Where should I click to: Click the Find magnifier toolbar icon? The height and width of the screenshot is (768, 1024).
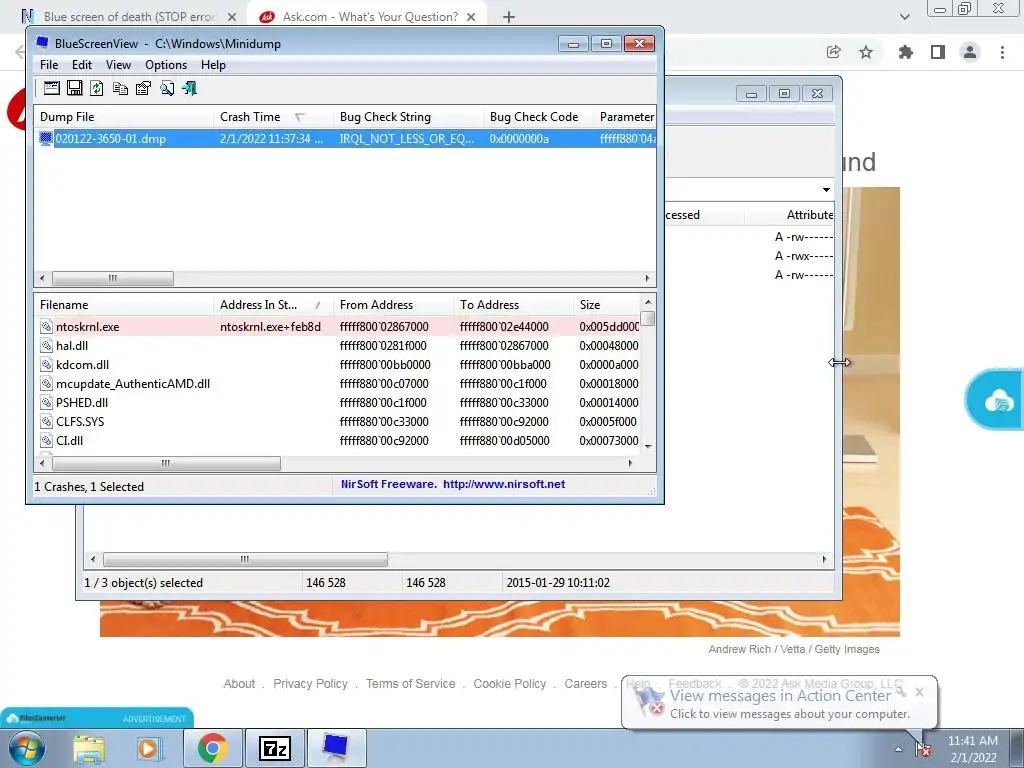[x=167, y=88]
